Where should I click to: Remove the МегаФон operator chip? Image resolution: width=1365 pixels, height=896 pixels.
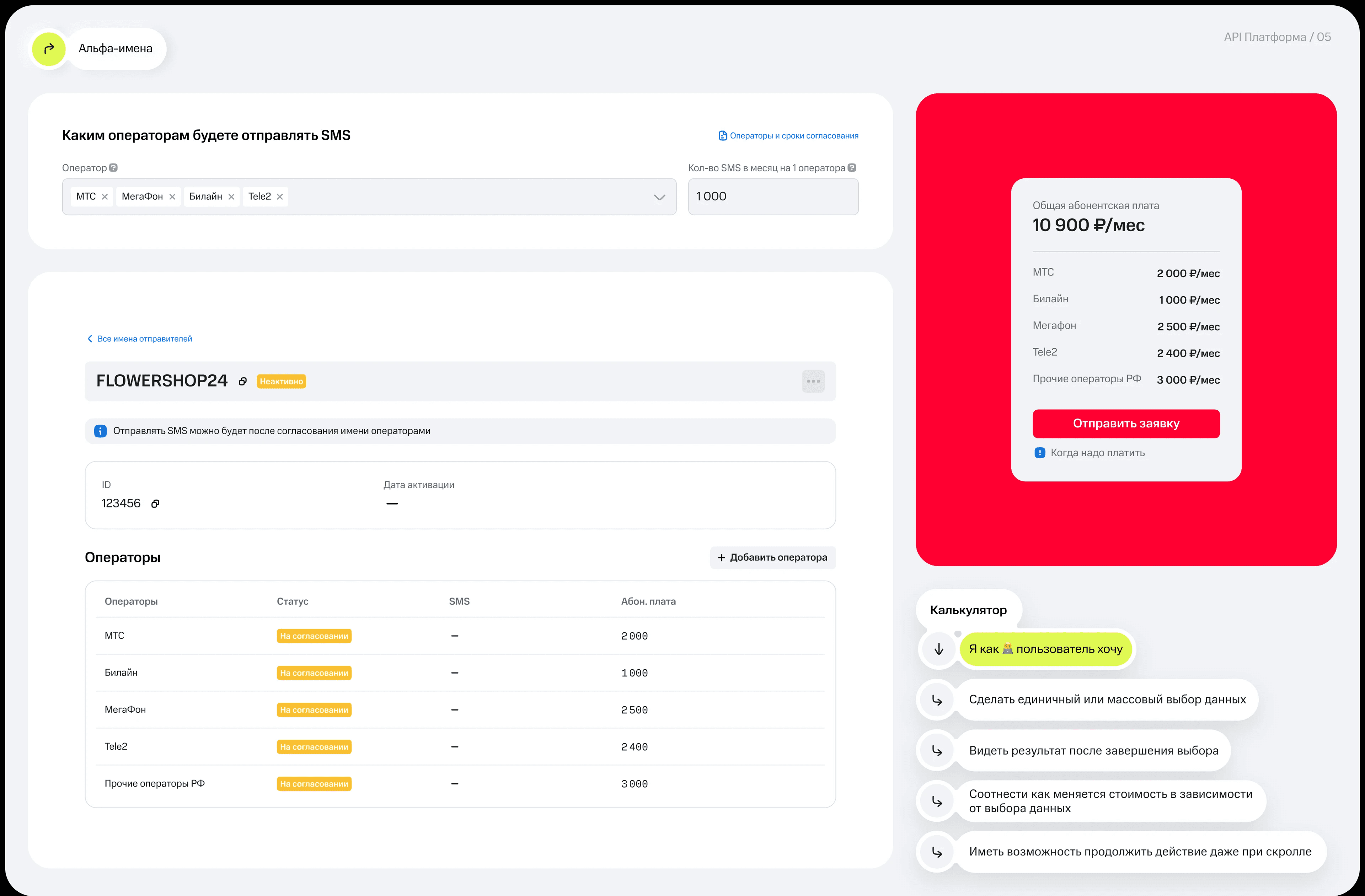(x=172, y=196)
